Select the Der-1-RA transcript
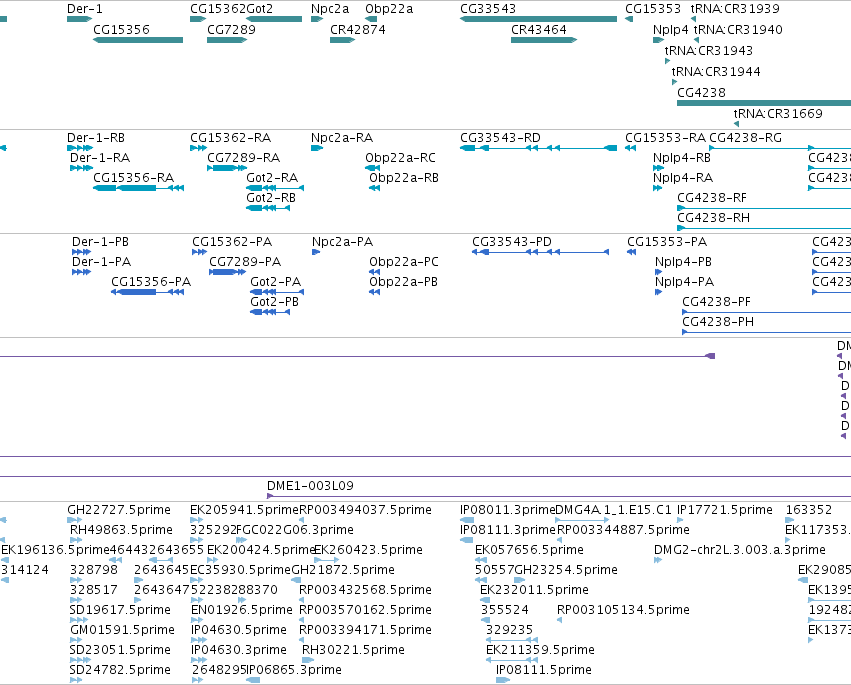Screen dimensions: 851x685 [x=81, y=168]
